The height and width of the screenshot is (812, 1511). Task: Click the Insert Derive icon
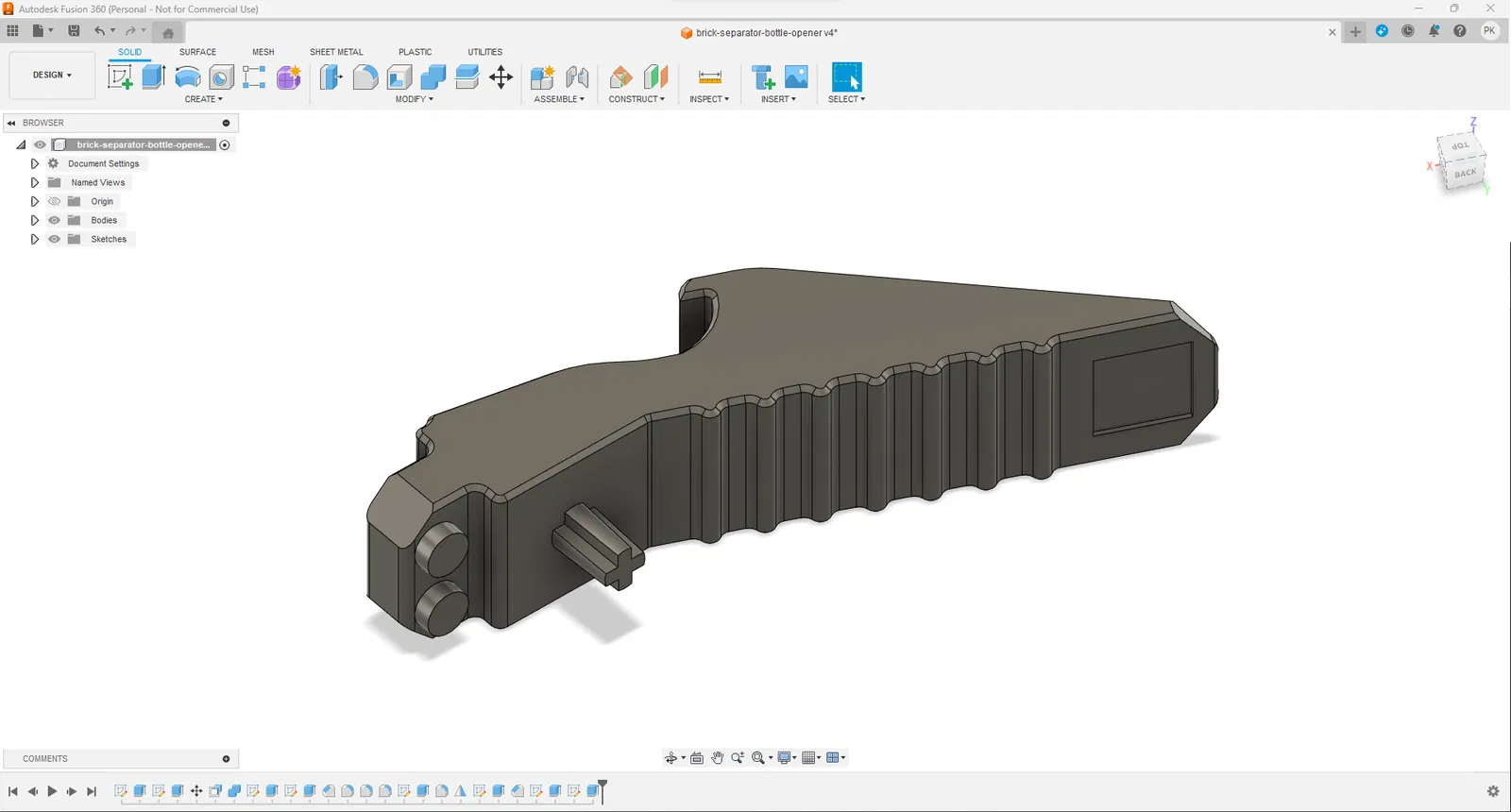[763, 77]
